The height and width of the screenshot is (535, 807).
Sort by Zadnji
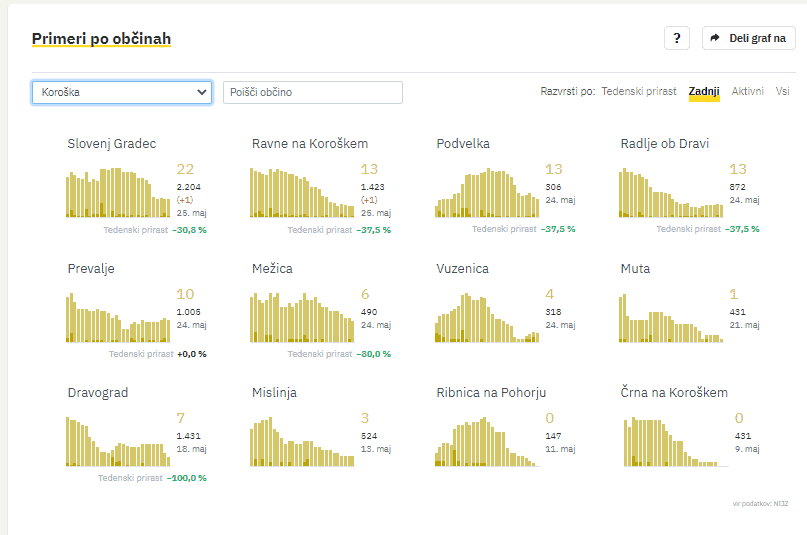(704, 92)
